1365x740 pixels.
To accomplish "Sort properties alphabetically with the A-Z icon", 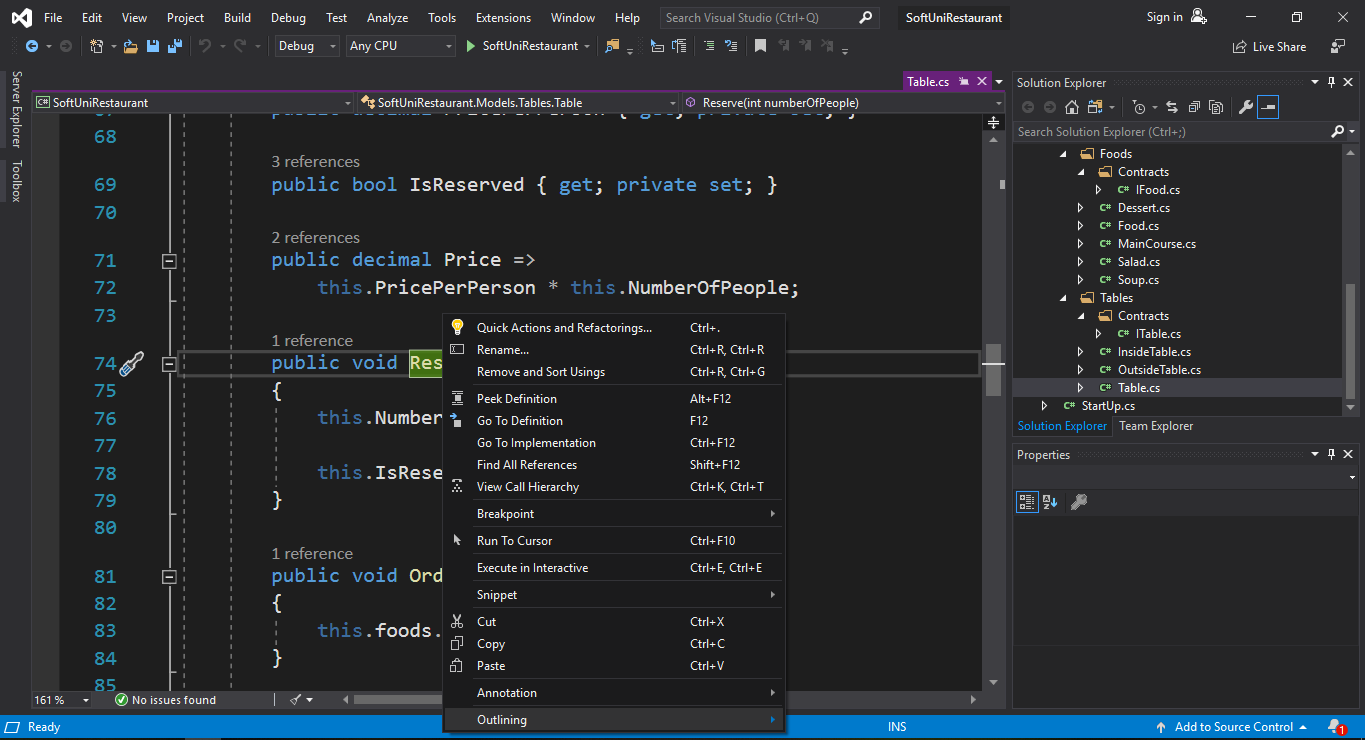I will (x=1050, y=502).
